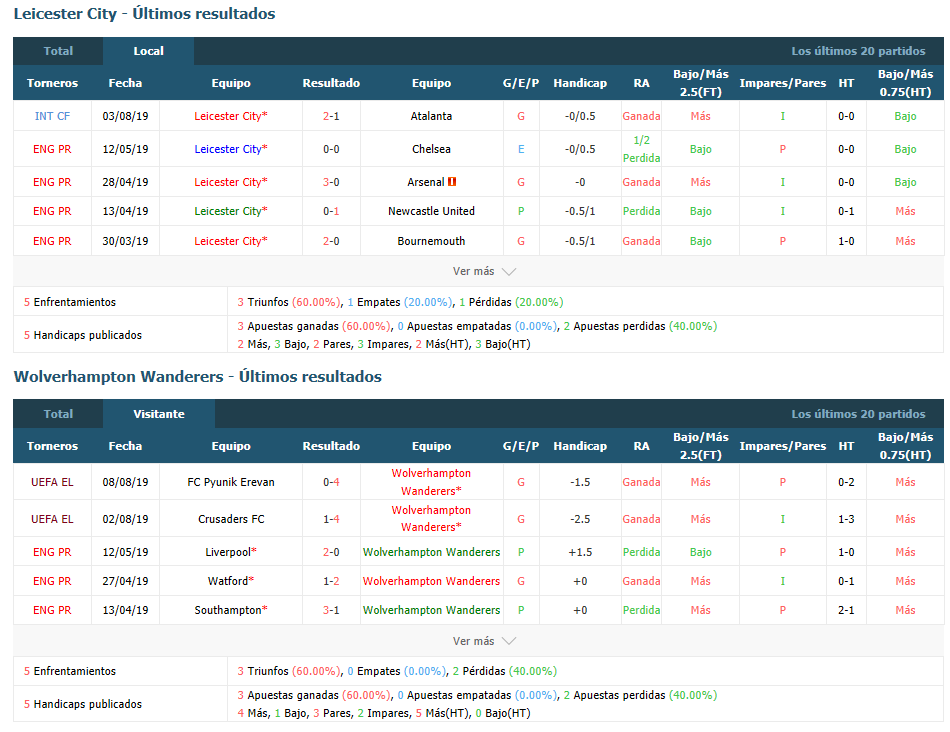
Task: Click the Impares/Pares header in Wolverhampton table
Action: (x=782, y=446)
